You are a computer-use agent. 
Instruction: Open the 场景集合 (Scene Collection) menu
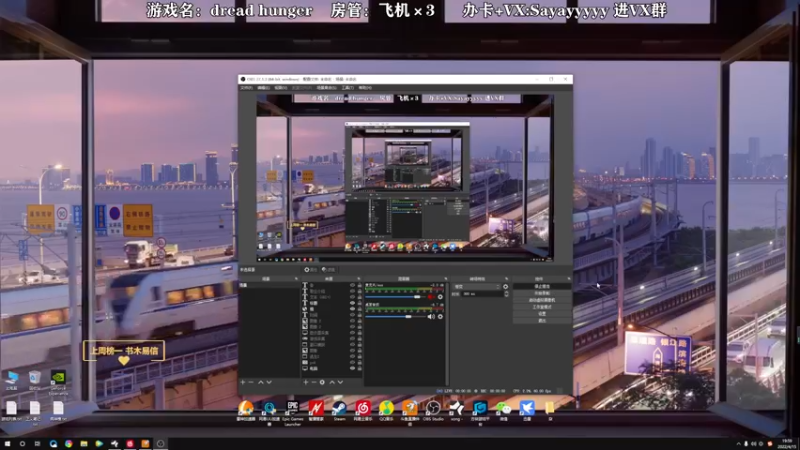coord(326,88)
